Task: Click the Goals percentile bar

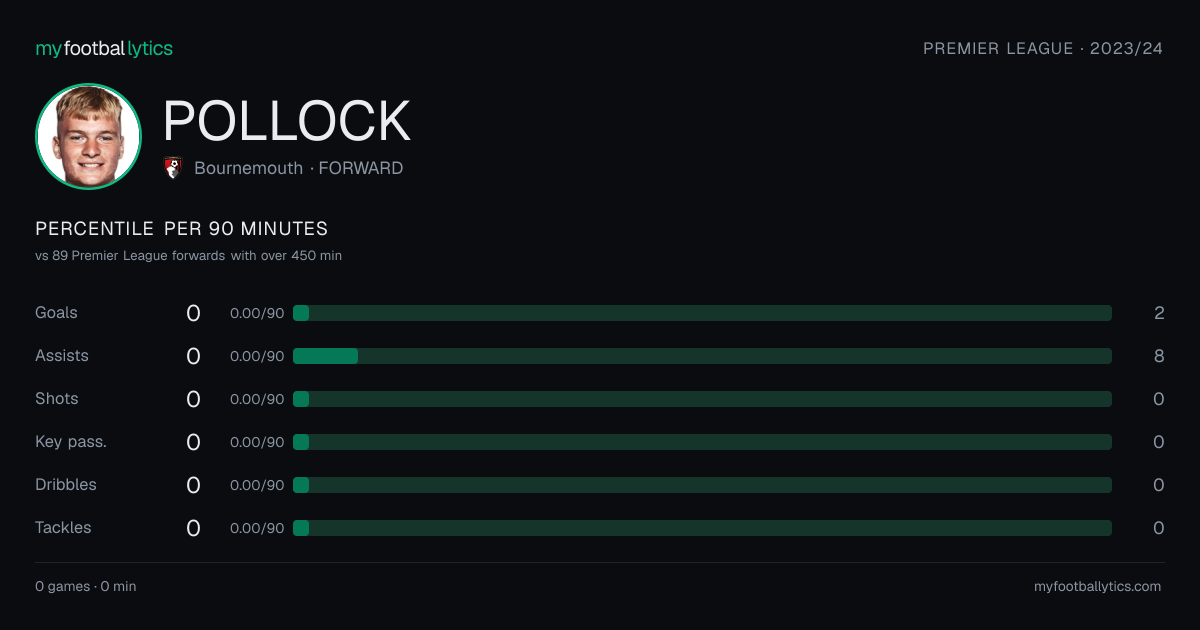Action: [x=702, y=313]
